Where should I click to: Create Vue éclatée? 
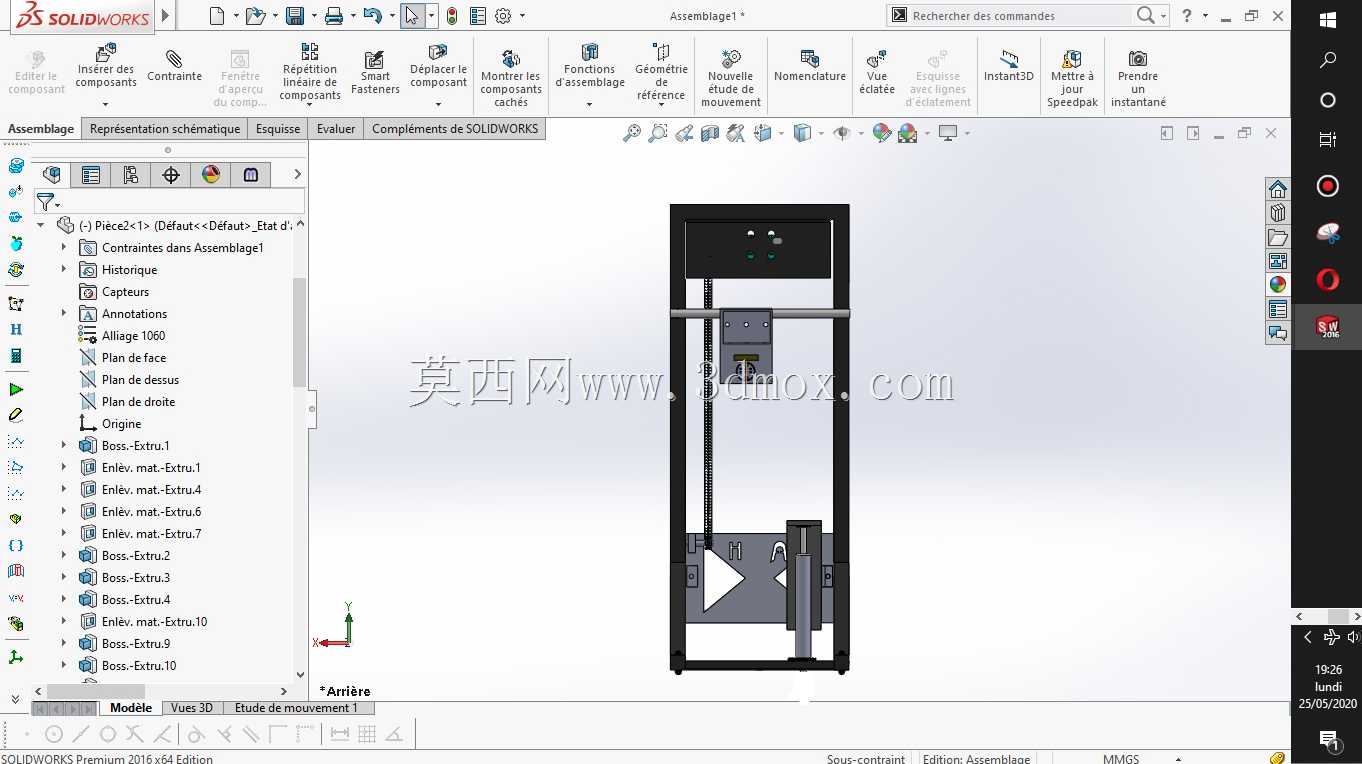pos(877,72)
